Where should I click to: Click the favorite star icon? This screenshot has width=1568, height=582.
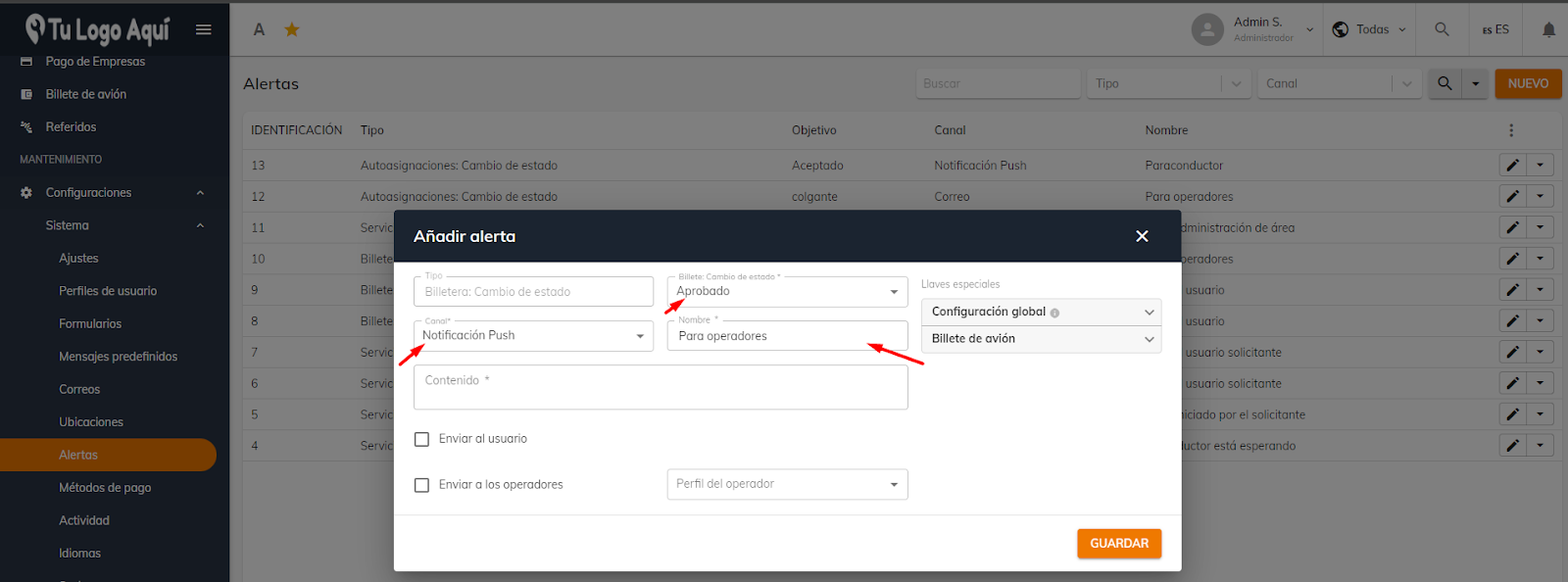coord(292,29)
